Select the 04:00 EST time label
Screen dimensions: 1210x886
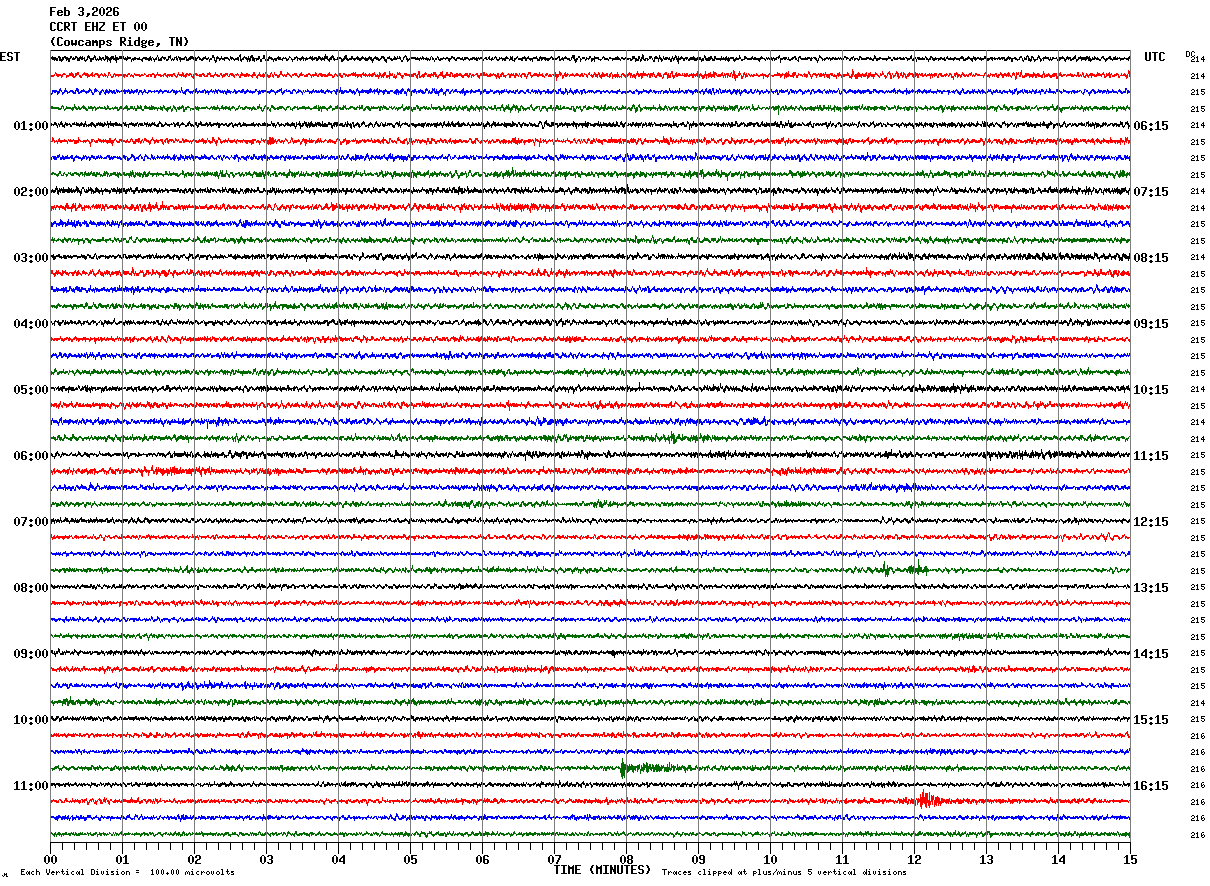coord(31,324)
